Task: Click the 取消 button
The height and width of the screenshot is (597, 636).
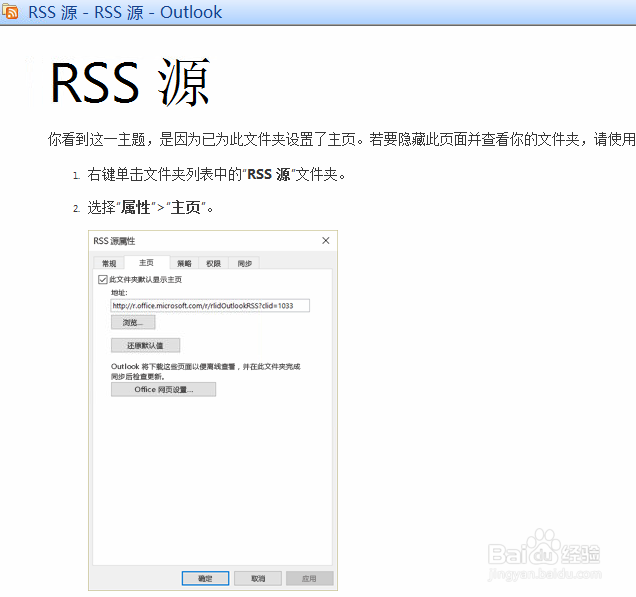Action: coord(258,578)
